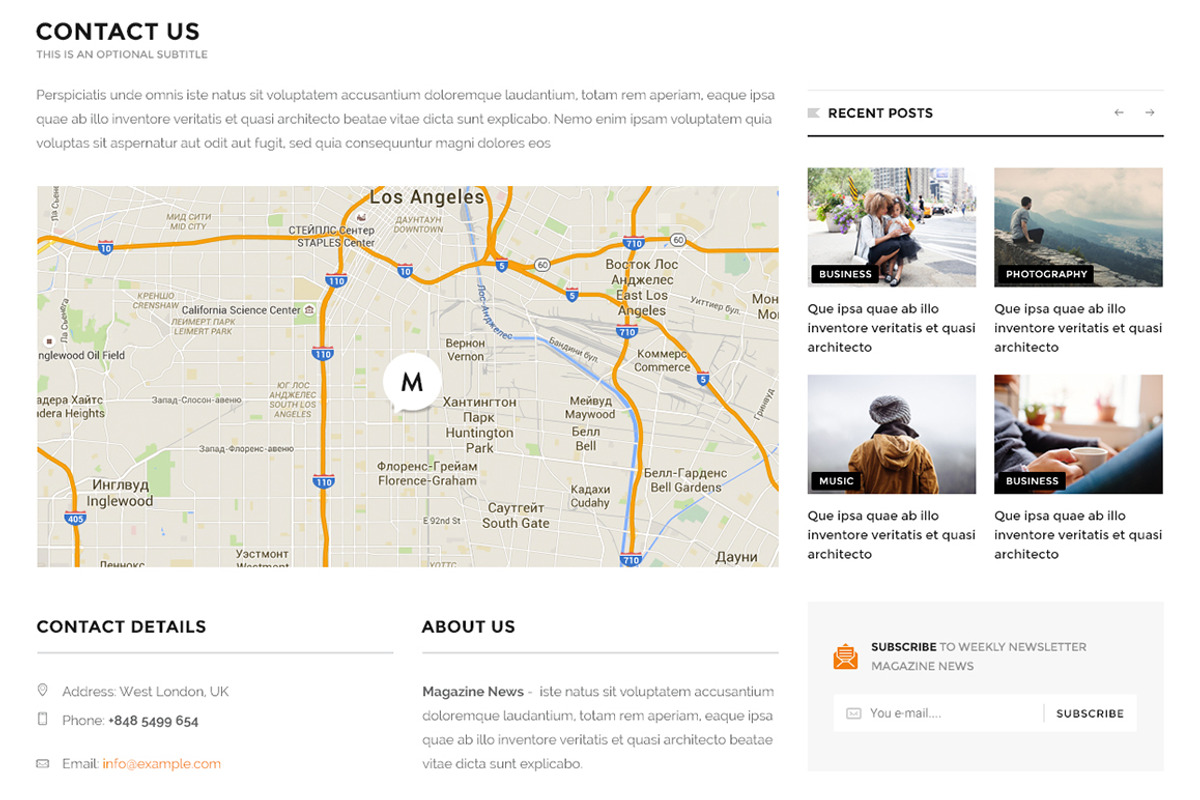Image resolution: width=1200 pixels, height=800 pixels.
Task: Click the Music category tag
Action: coord(836,481)
